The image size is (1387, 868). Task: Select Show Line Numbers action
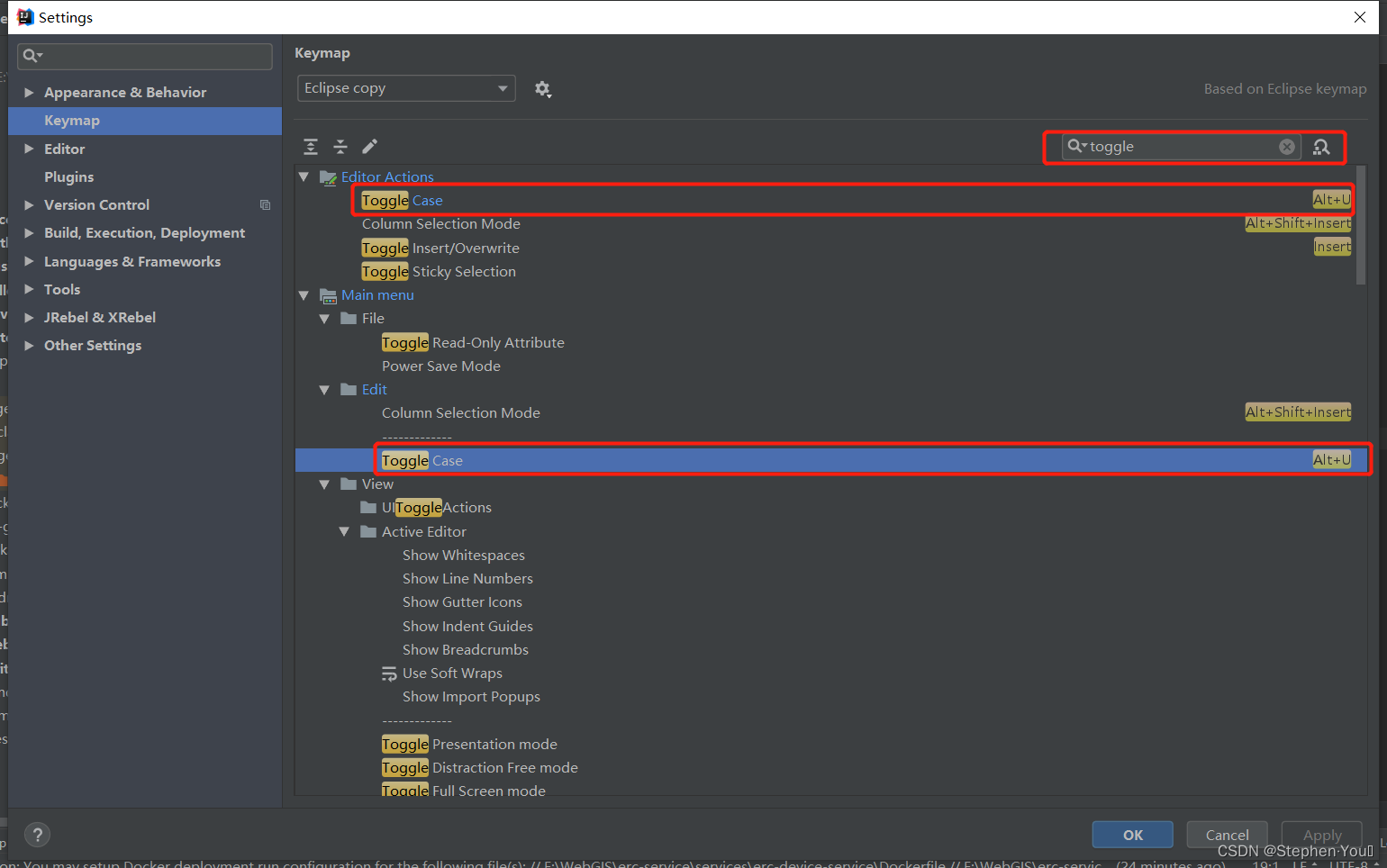(x=467, y=579)
